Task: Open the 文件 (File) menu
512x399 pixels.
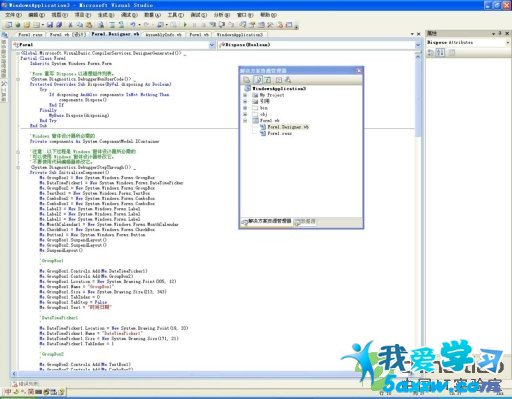Action: 13,15
